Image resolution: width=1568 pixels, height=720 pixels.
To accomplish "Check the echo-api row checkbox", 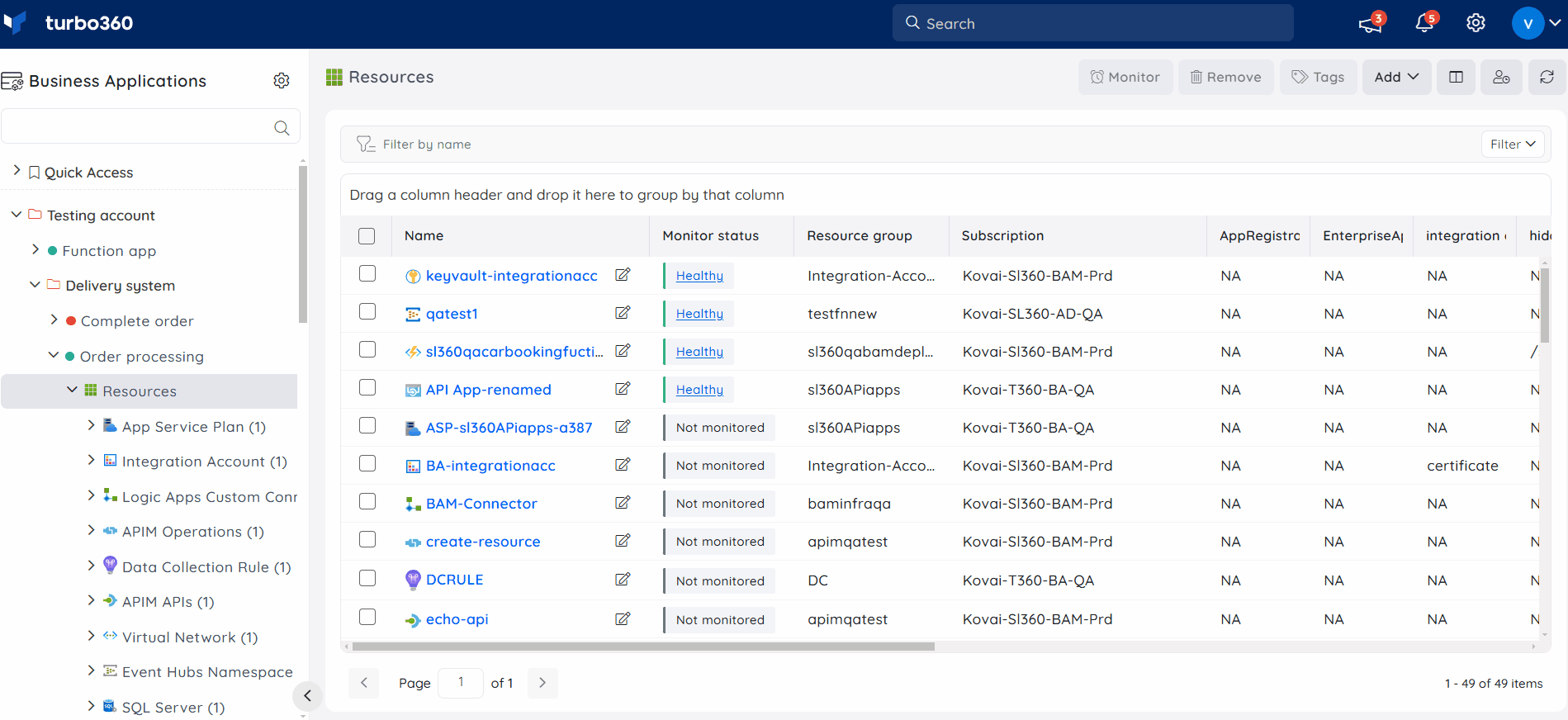I will pos(367,617).
